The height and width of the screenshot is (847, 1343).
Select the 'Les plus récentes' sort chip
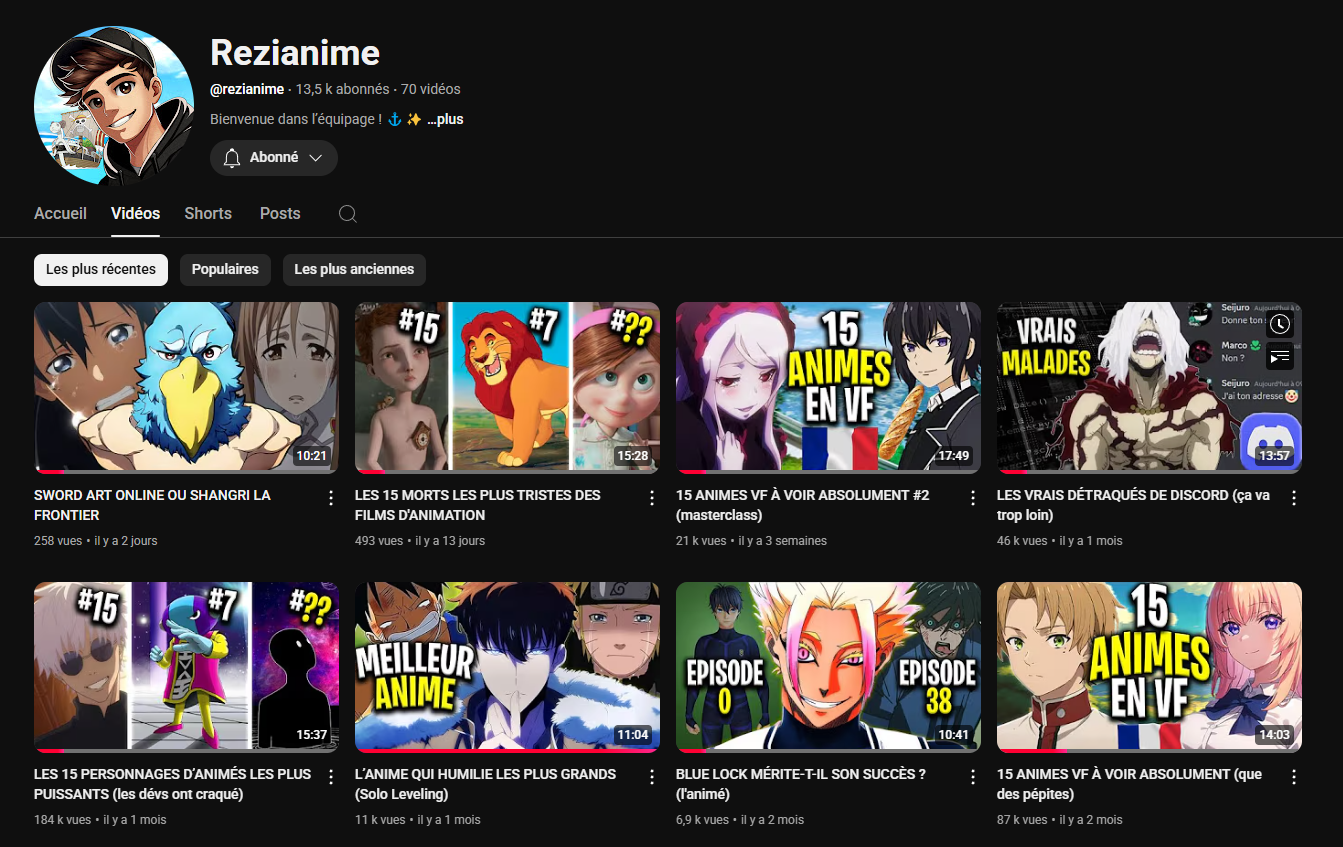[x=101, y=270]
